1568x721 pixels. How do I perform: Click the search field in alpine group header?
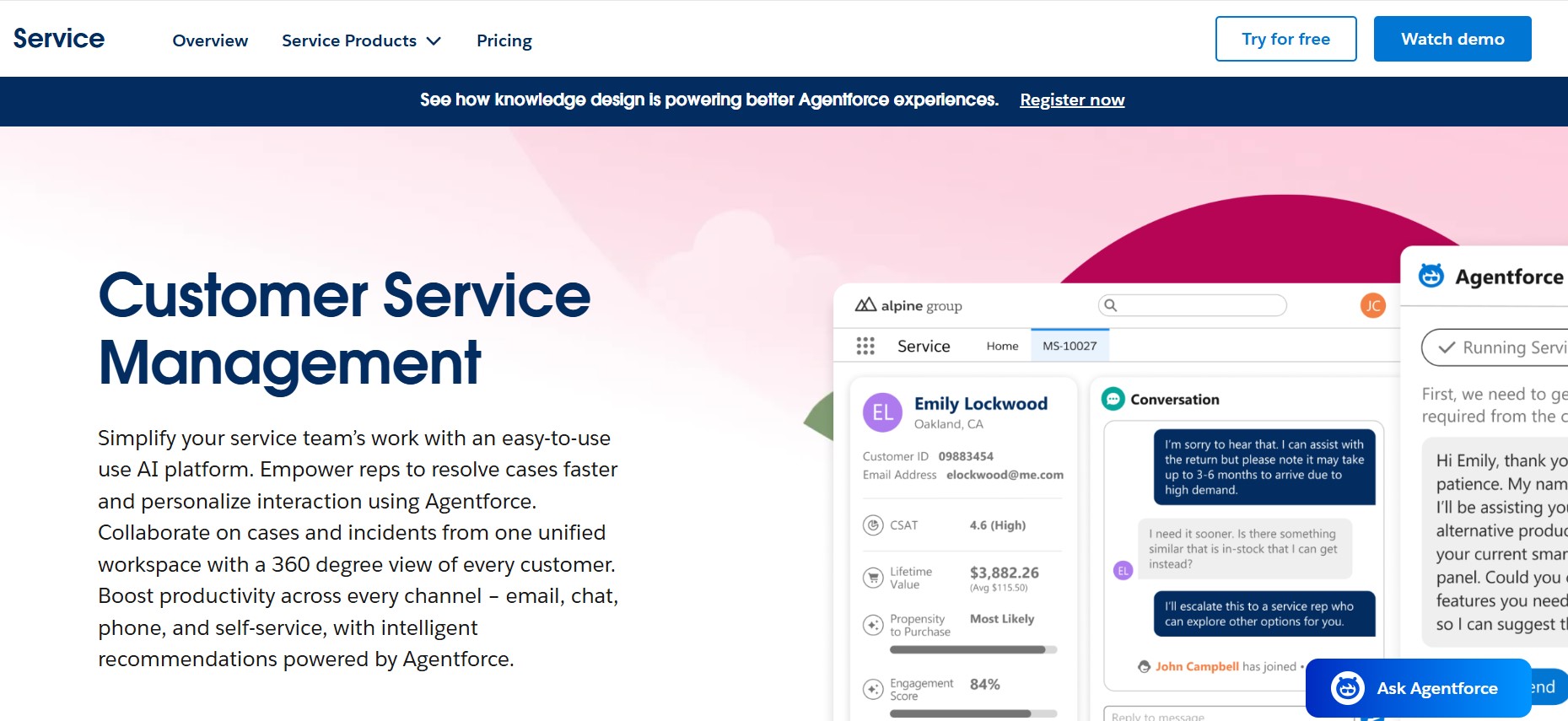1192,305
